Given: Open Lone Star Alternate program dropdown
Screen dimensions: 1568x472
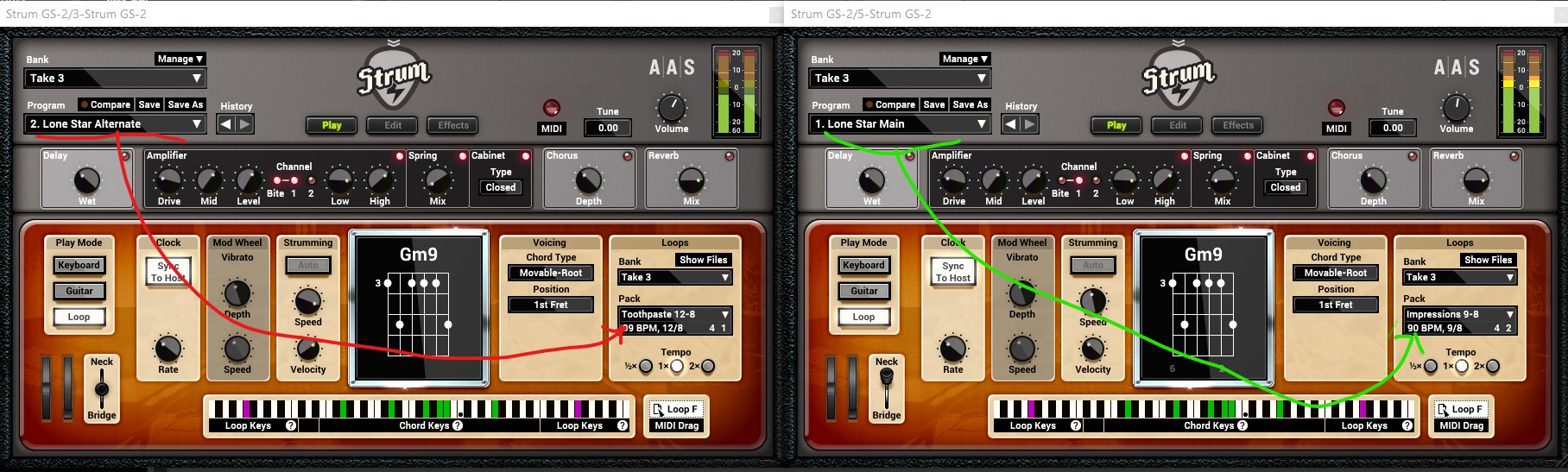Looking at the screenshot, I should pos(115,124).
